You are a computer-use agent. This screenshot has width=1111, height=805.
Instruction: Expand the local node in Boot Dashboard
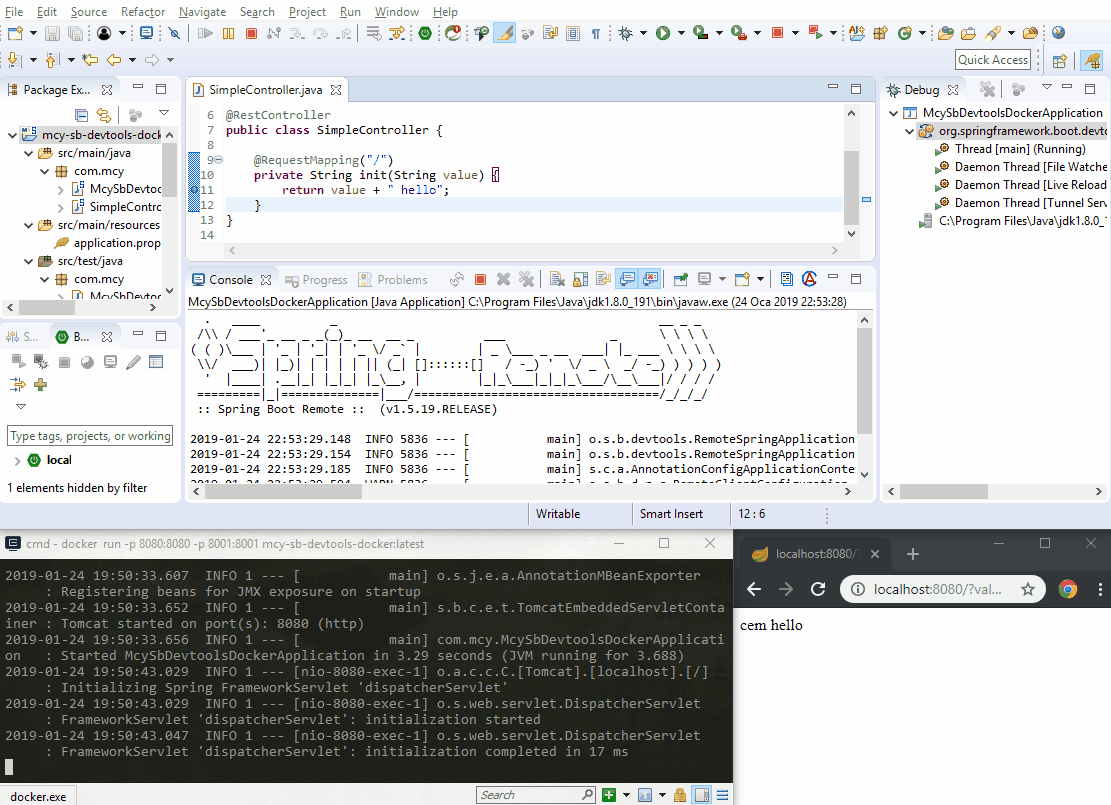[17, 461]
